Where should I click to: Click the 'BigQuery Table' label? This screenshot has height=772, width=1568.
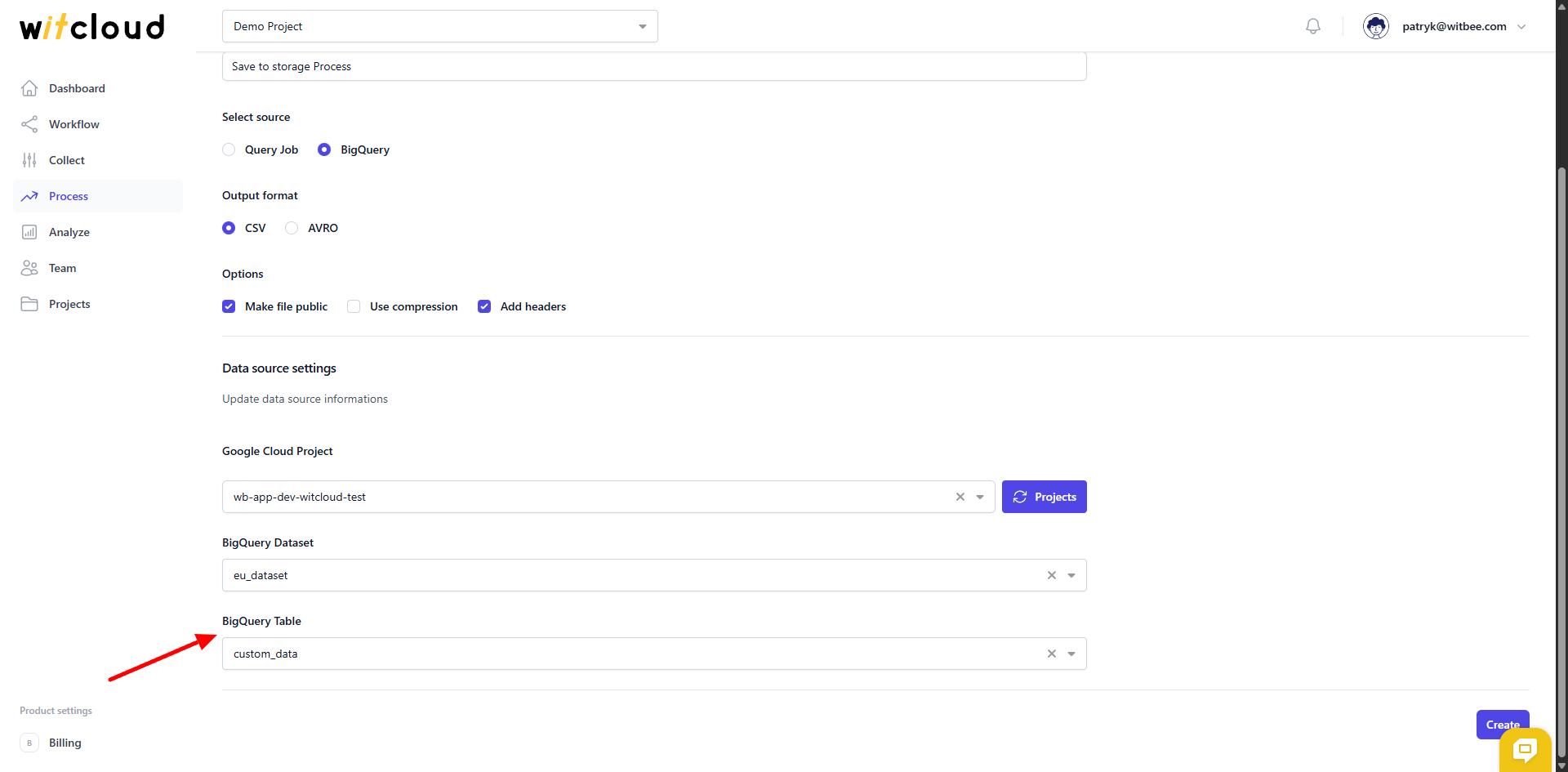261,621
